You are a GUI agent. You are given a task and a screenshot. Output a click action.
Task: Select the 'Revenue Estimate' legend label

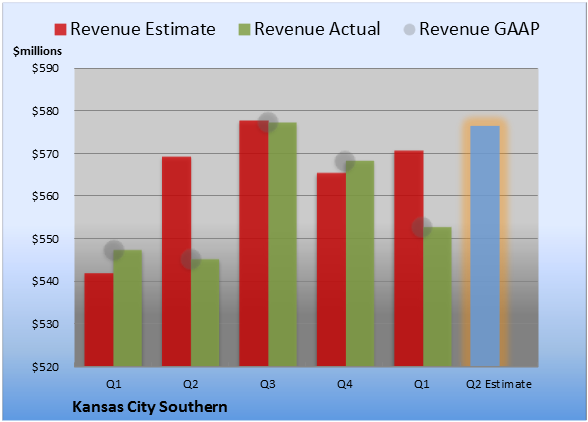click(x=143, y=29)
